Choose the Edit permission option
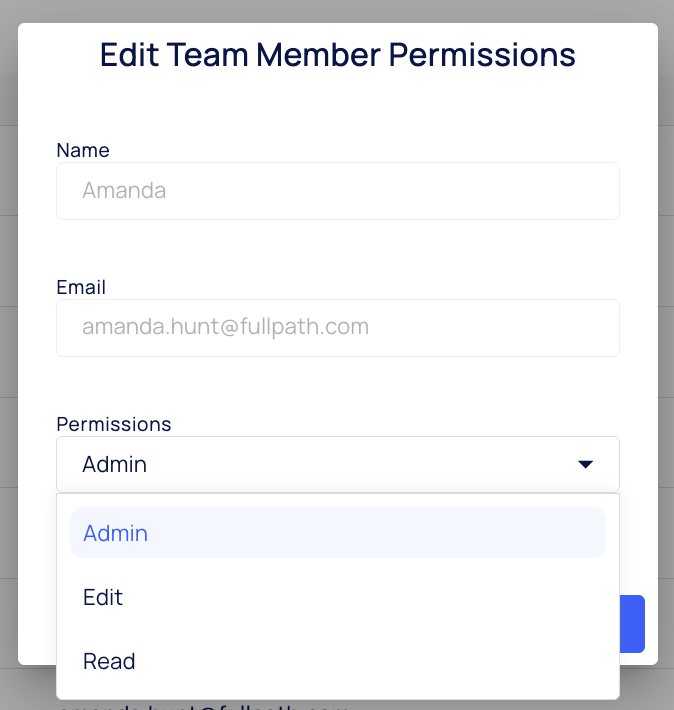 coord(337,597)
